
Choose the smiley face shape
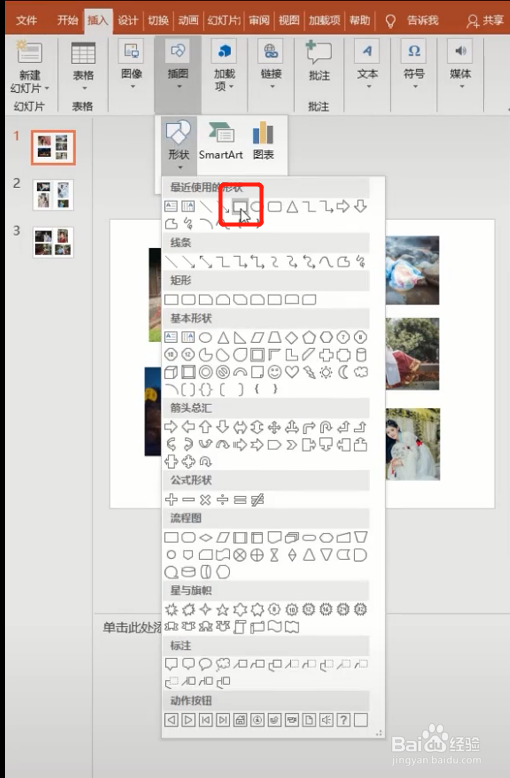pyautogui.click(x=274, y=372)
